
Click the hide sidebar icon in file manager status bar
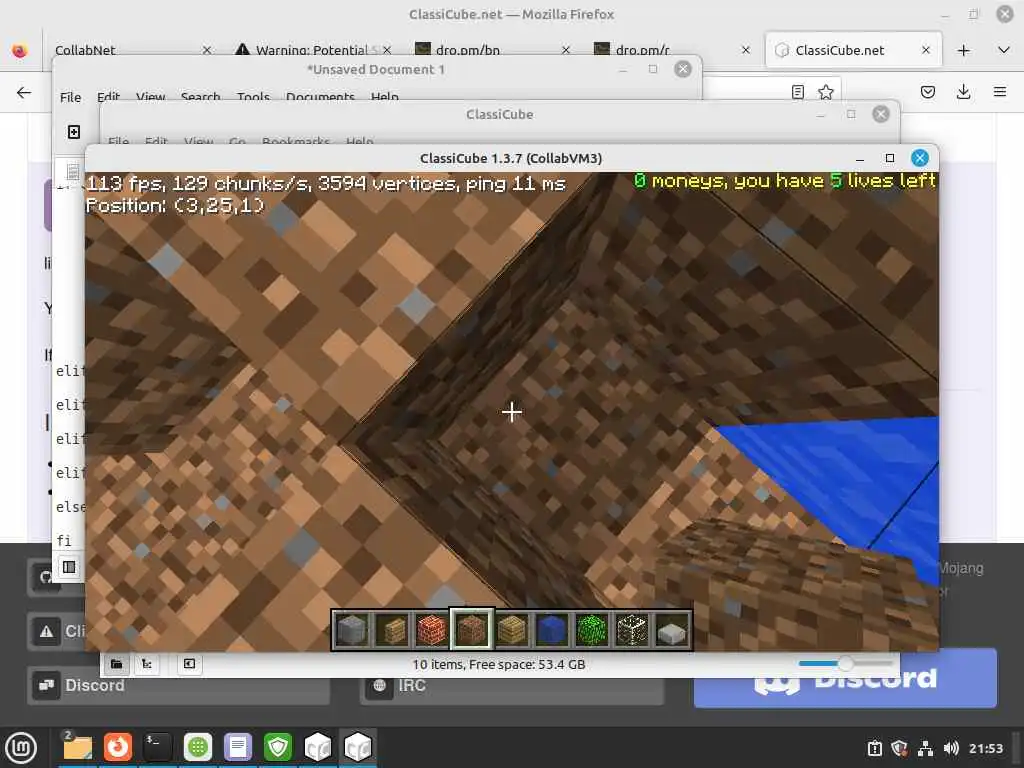189,664
